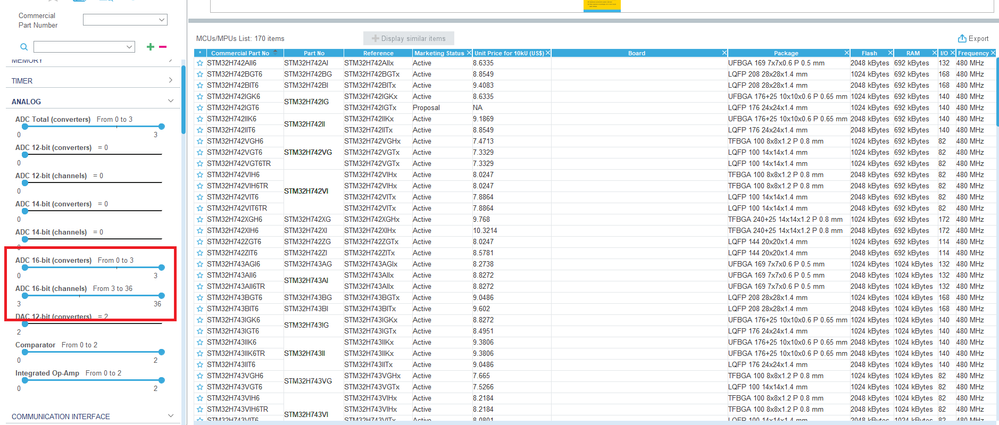The width and height of the screenshot is (999, 425).
Task: Star the STM32H742IGK6 row as favorite
Action: click(200, 96)
